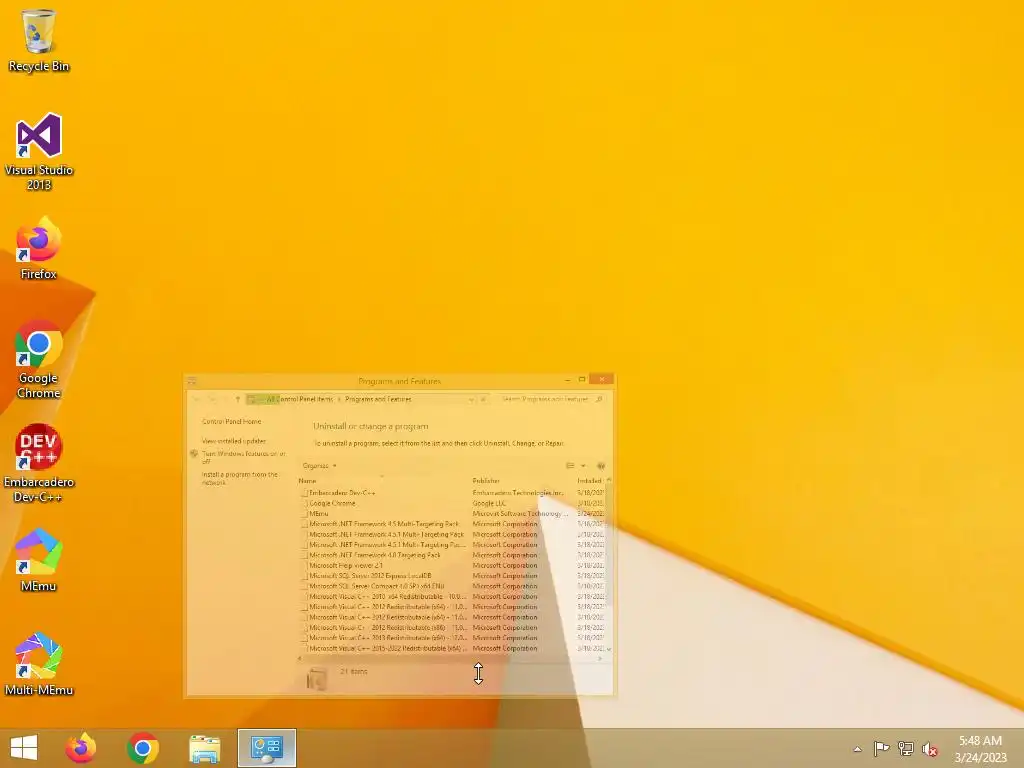
Task: Click the Windows Start button
Action: point(24,748)
